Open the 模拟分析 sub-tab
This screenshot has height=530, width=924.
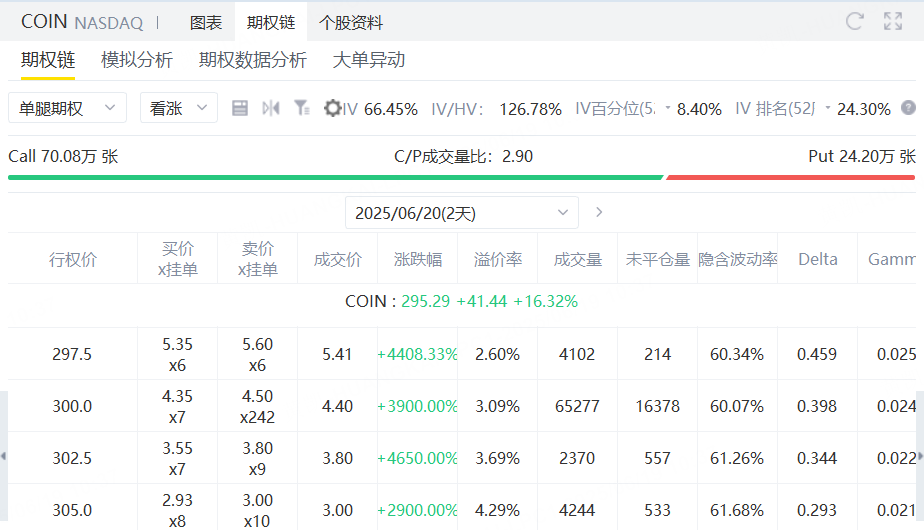(x=137, y=60)
